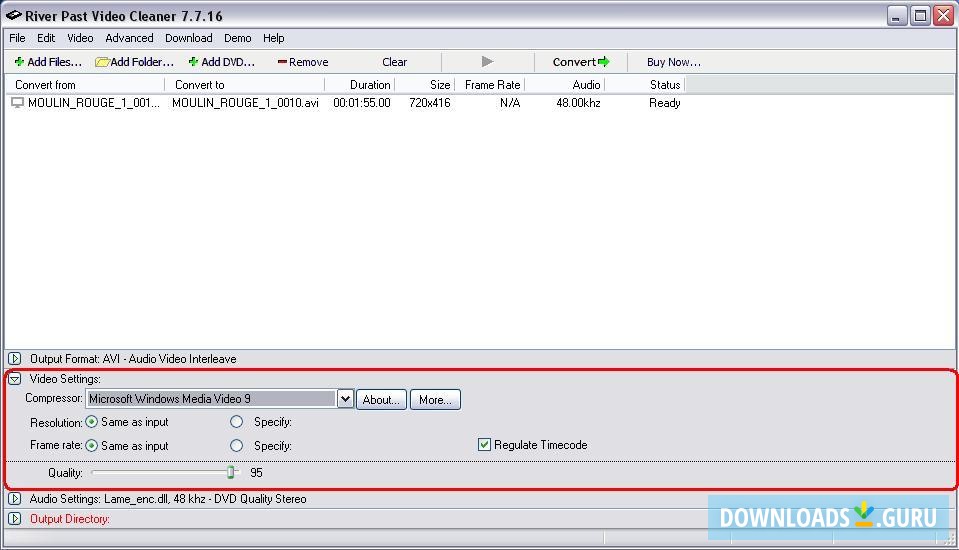This screenshot has width=959, height=550.
Task: Remove the selected file from list
Action: [x=303, y=62]
